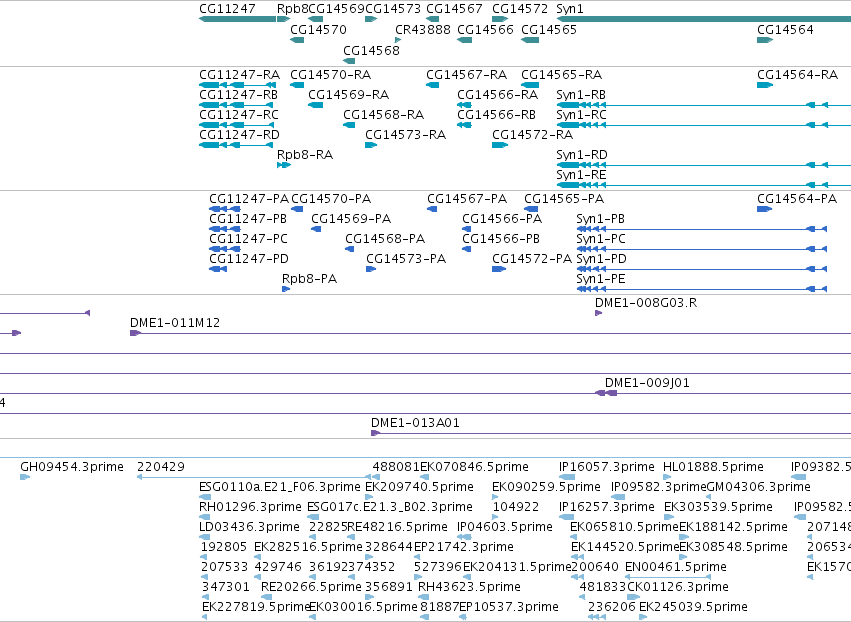This screenshot has height=622, width=851.
Task: Click the CG14572 gene label
Action: pos(520,9)
